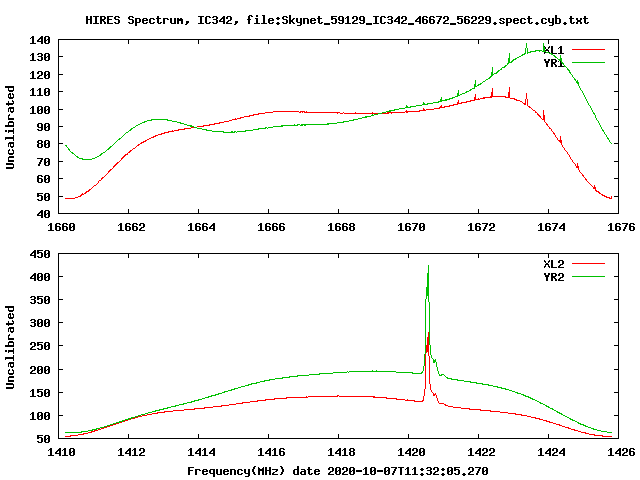
Task: Click the 1426 x-axis tick label
Action: coord(621,452)
